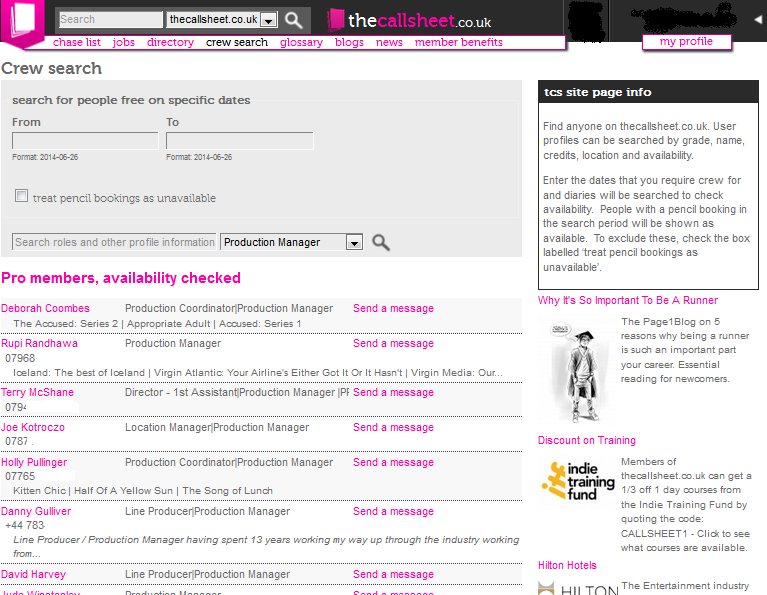Open the my profile tab

click(x=686, y=42)
